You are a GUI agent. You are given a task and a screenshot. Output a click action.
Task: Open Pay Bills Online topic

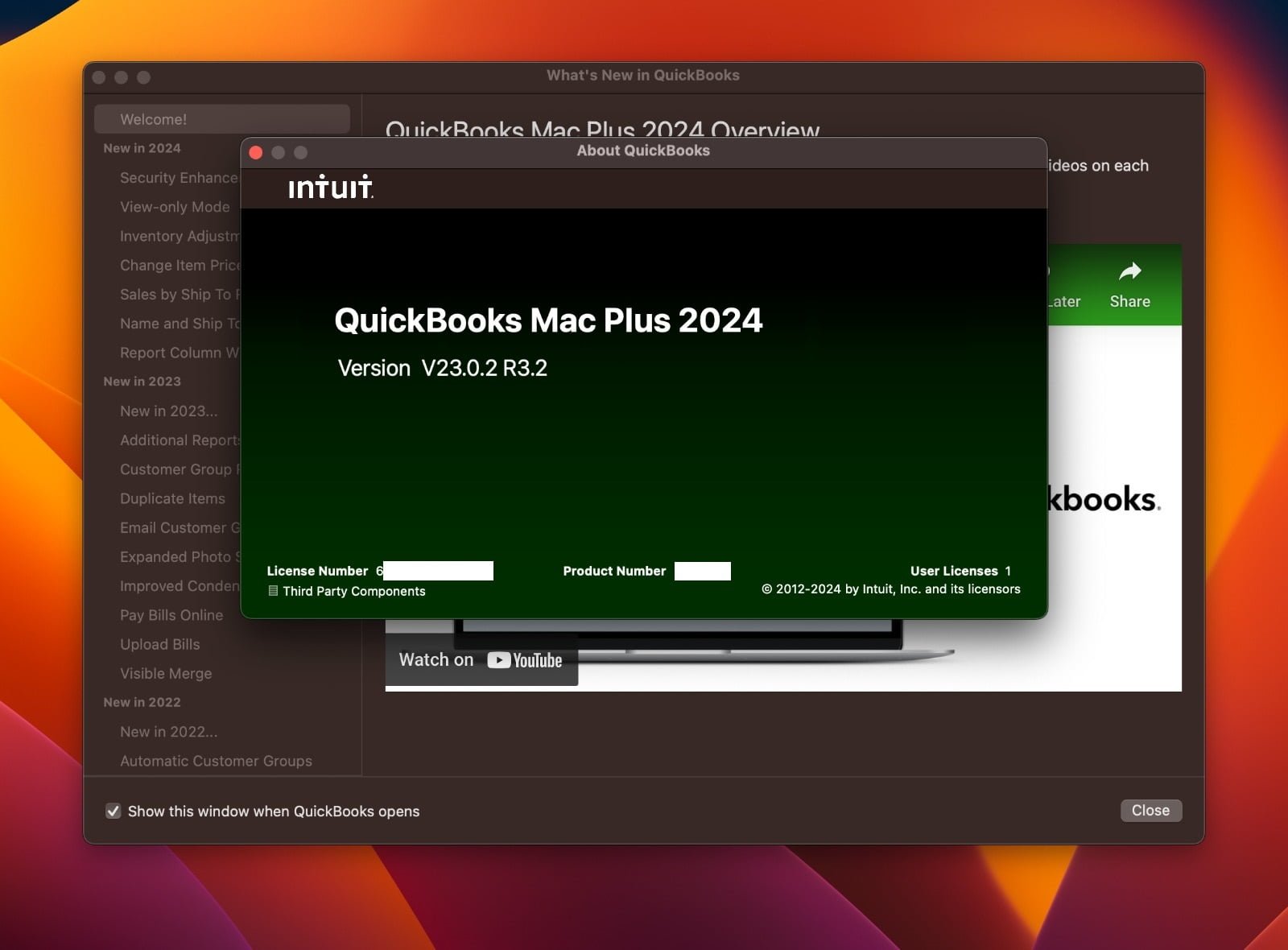coord(171,615)
